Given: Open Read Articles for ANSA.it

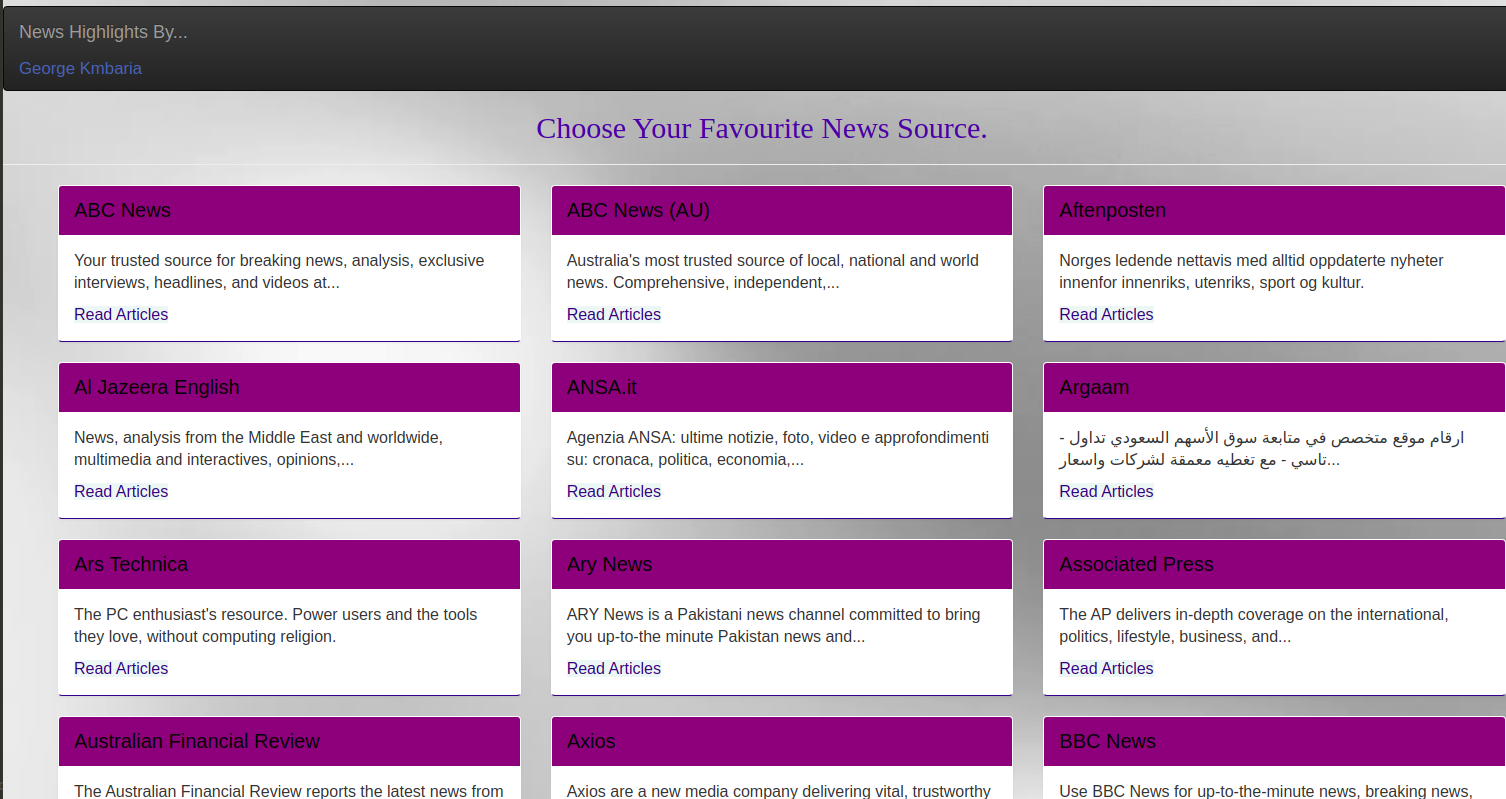Looking at the screenshot, I should pos(614,491).
